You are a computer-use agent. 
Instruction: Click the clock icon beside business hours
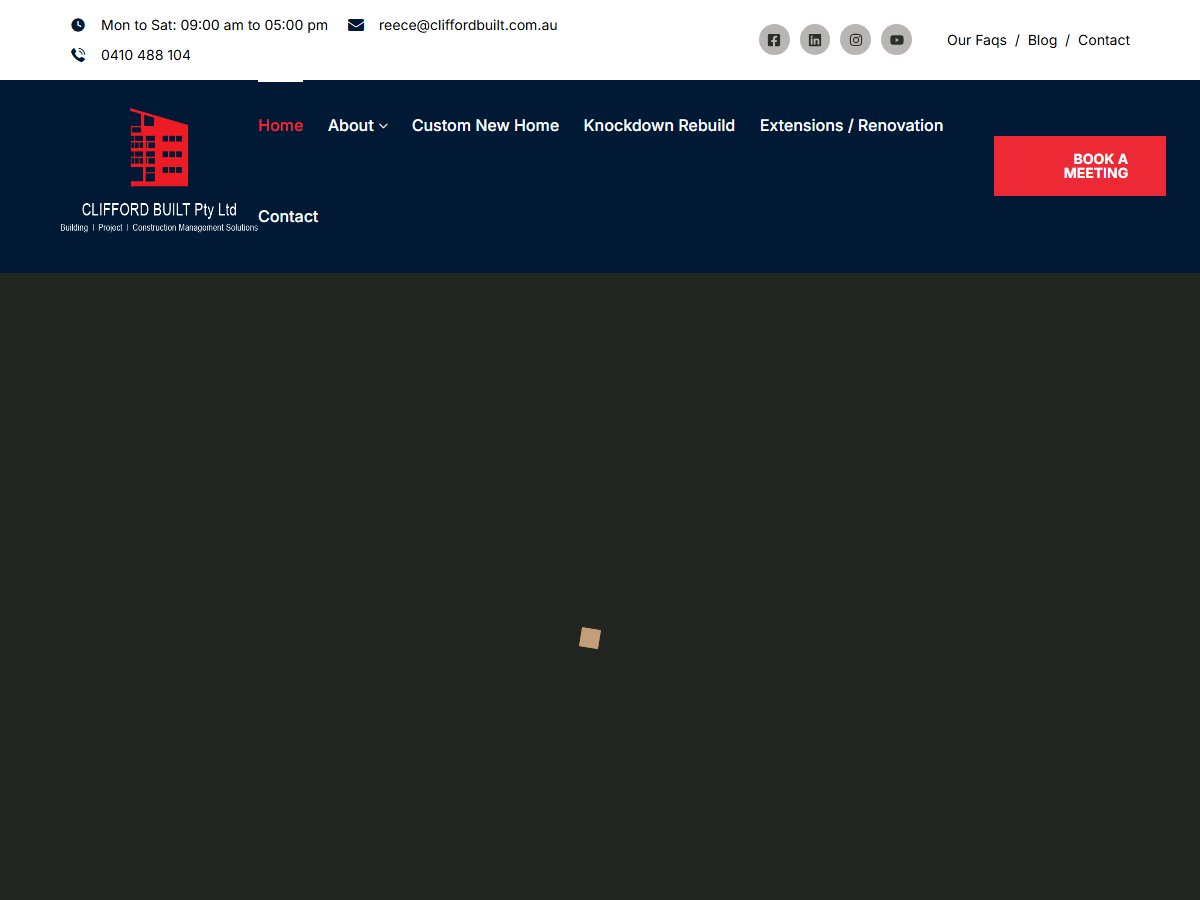[x=78, y=25]
